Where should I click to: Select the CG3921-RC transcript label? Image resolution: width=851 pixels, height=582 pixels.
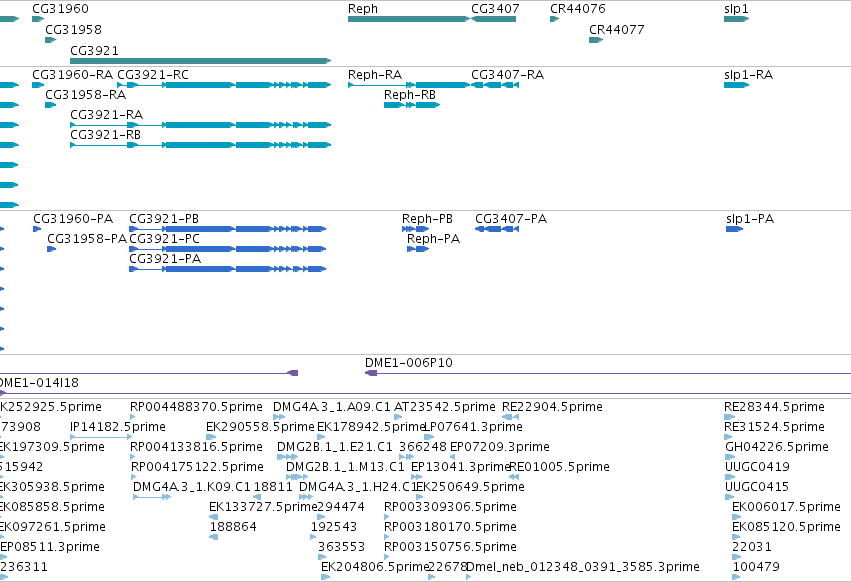[x=153, y=74]
